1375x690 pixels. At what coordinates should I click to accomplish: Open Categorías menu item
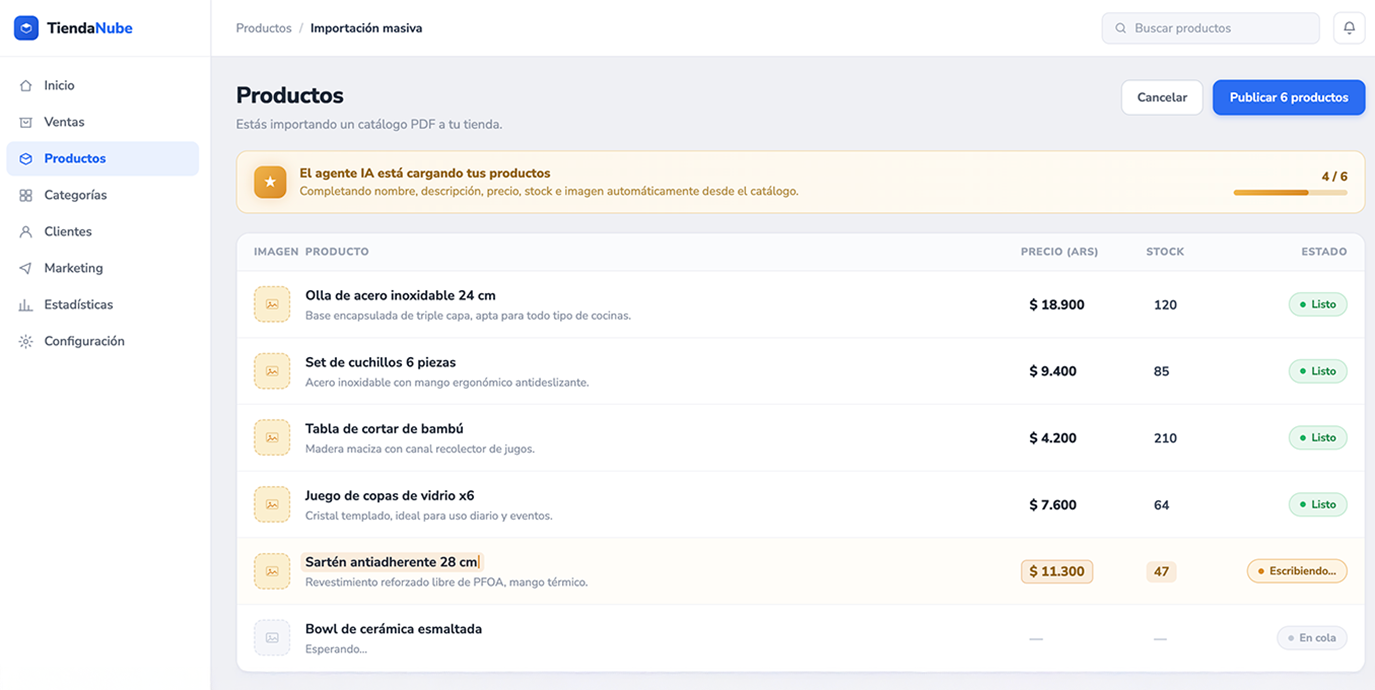click(103, 195)
